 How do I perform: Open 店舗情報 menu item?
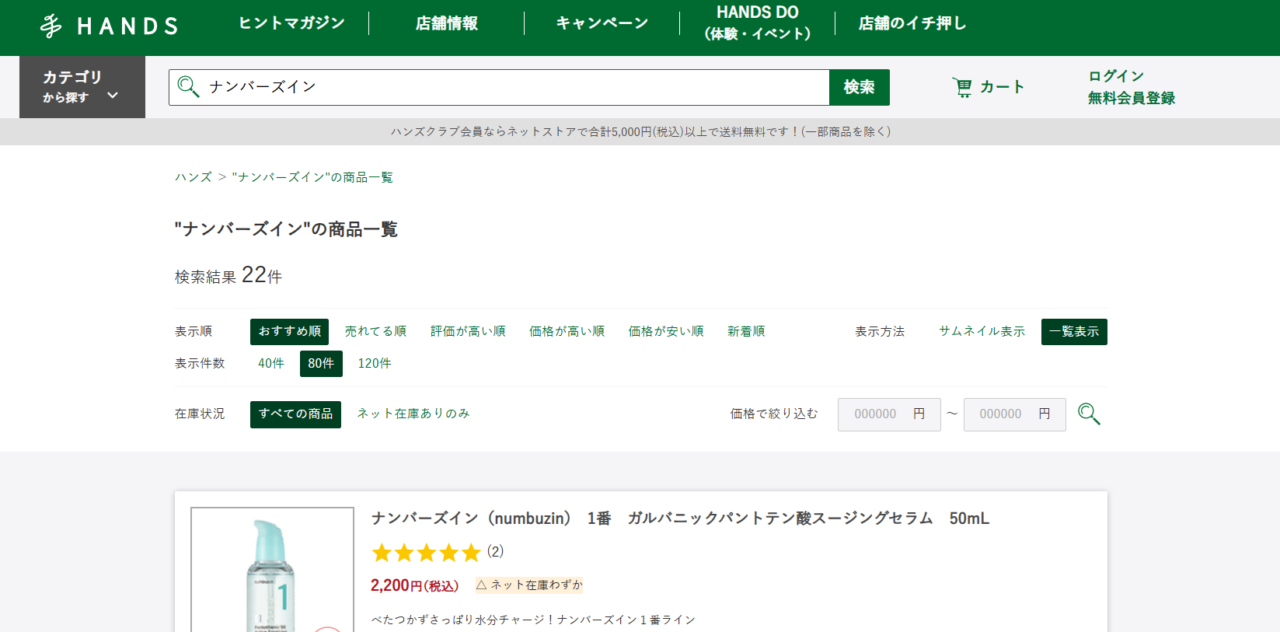(446, 23)
